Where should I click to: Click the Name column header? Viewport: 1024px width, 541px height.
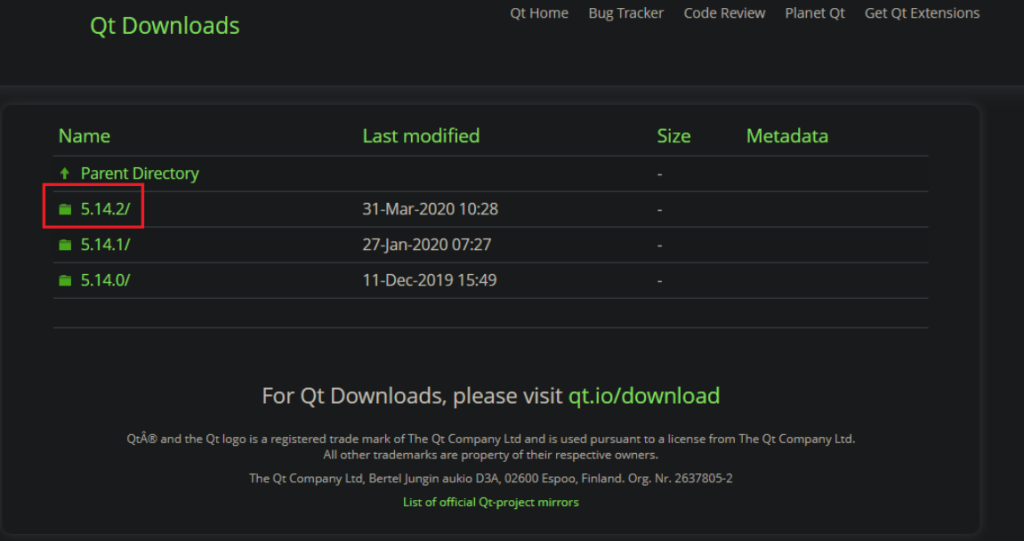(x=84, y=136)
